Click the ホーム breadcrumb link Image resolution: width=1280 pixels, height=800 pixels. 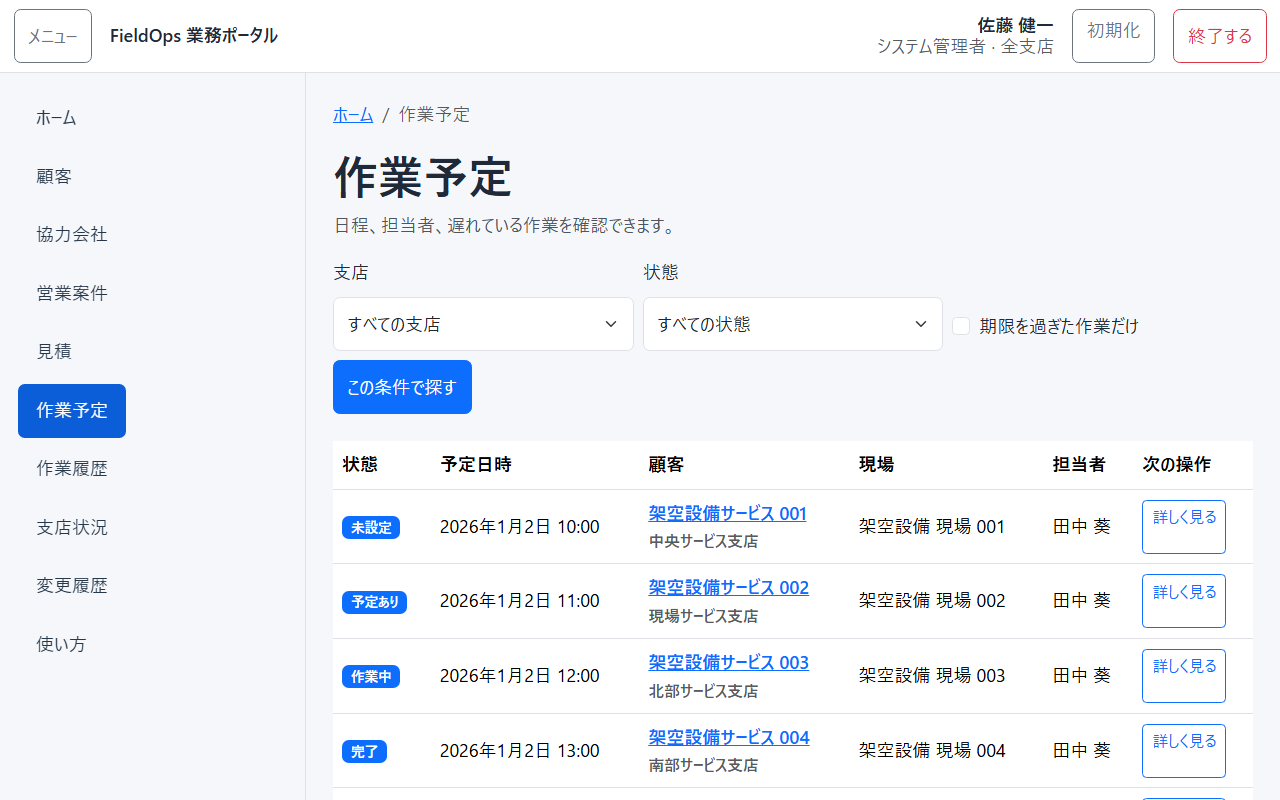tap(353, 115)
